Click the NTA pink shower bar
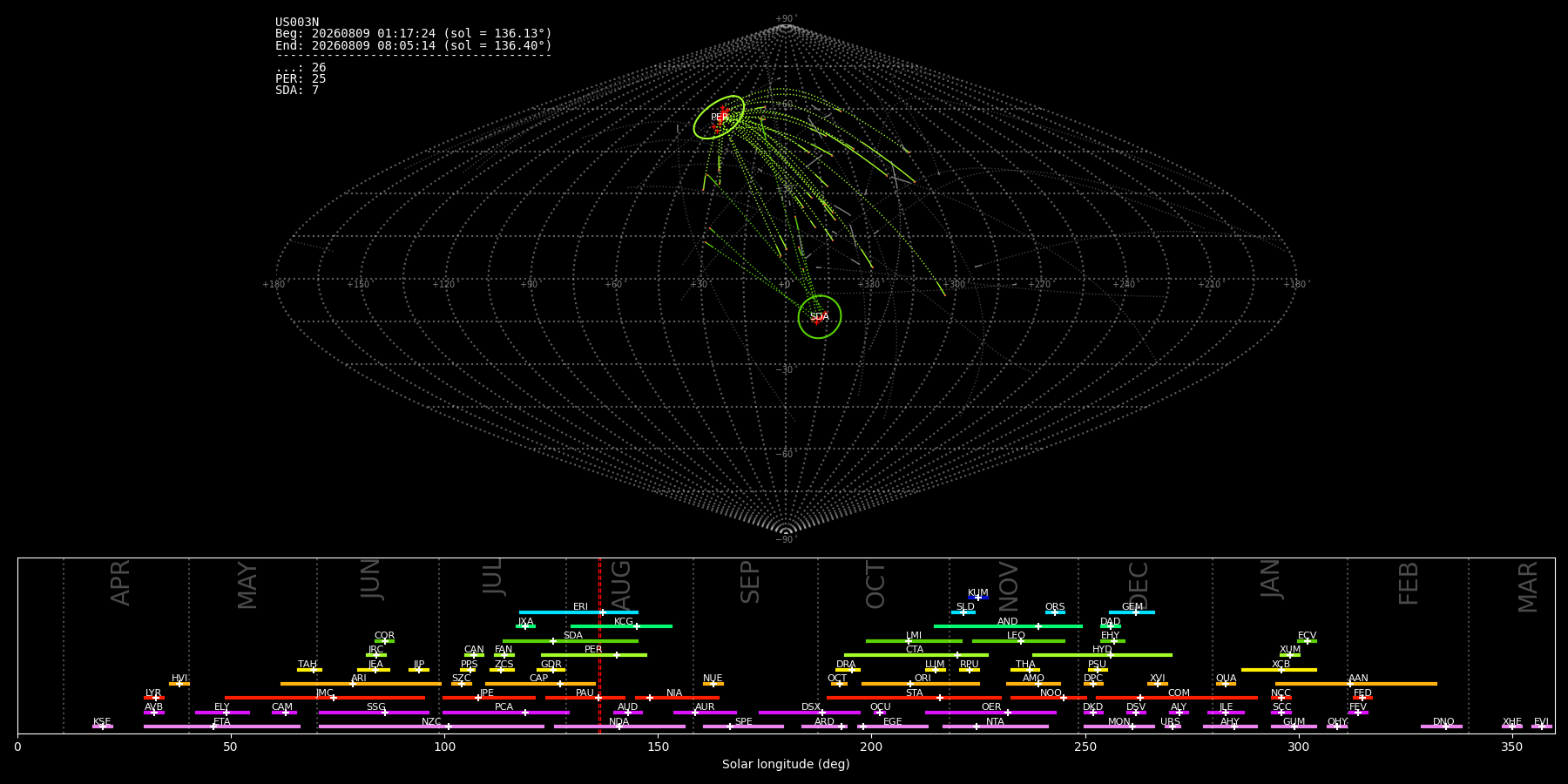The image size is (1568, 784). [x=995, y=727]
